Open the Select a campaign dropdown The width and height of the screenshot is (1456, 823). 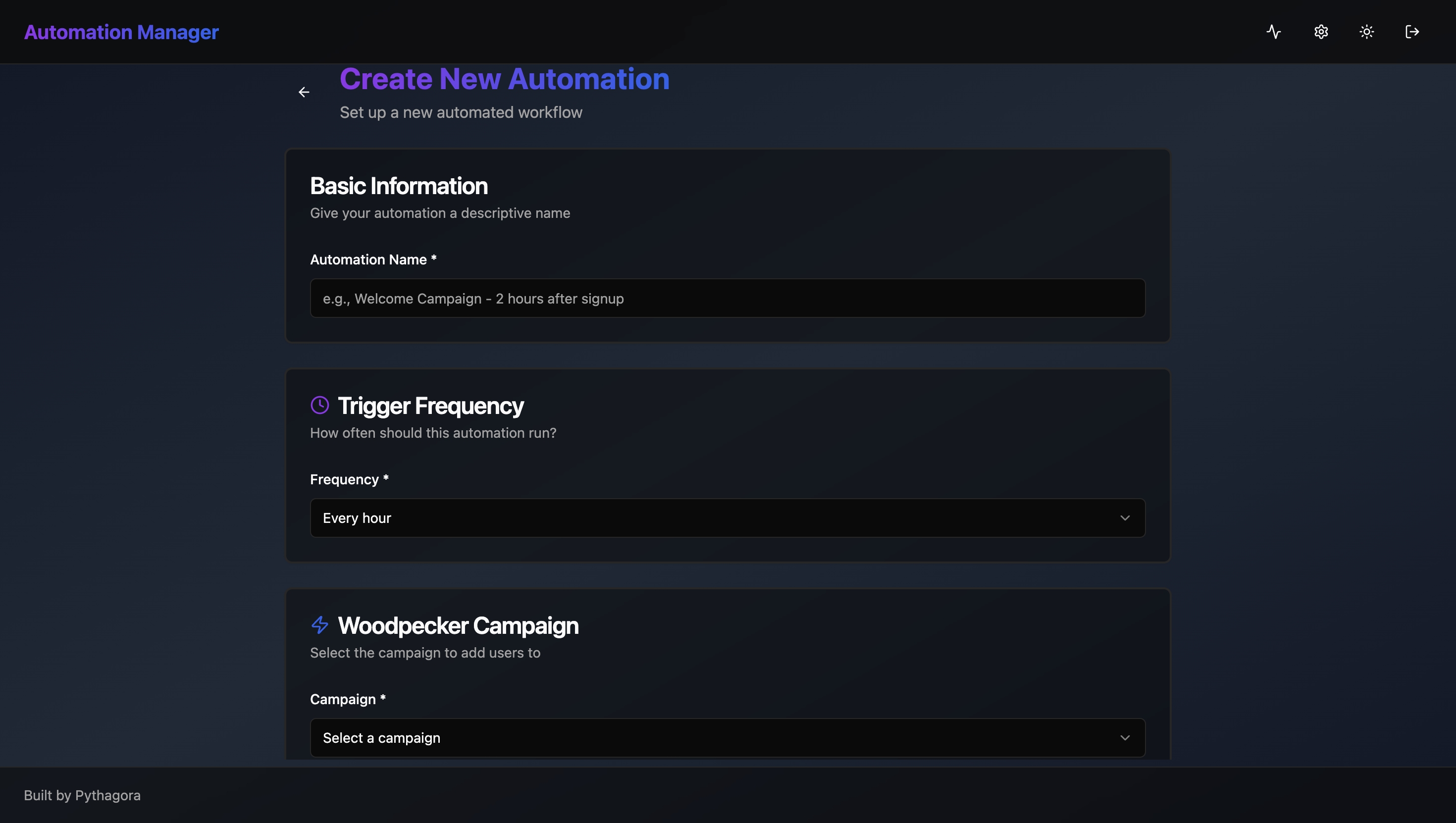[727, 738]
